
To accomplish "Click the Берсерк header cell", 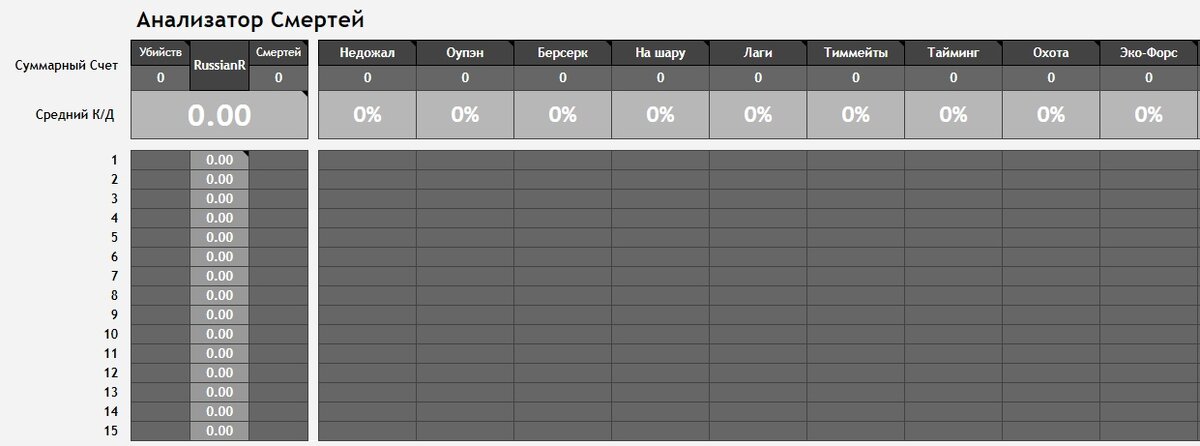I will (x=562, y=53).
